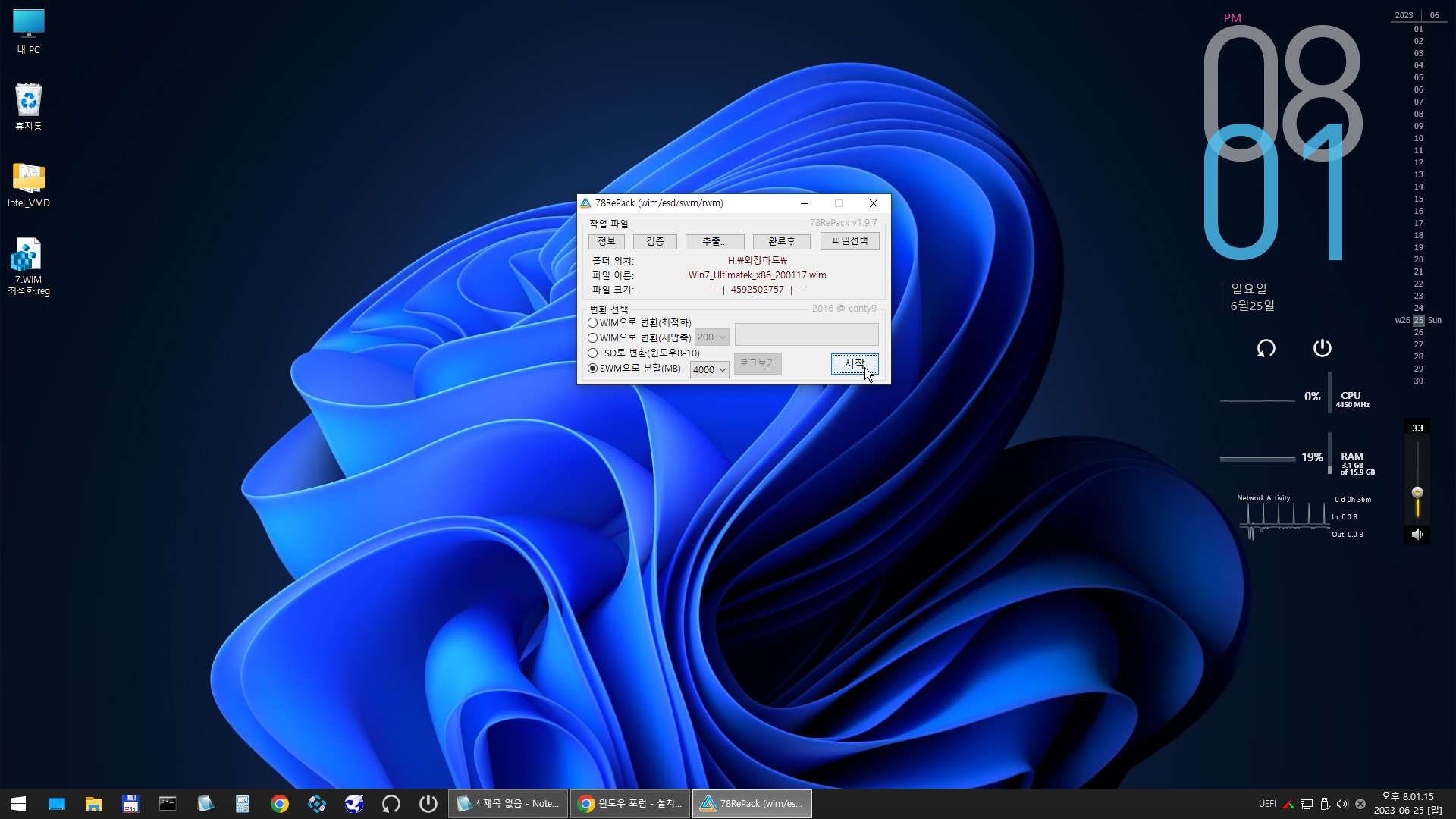
Task: Adjust the volume slider knob in widget
Action: [1417, 492]
